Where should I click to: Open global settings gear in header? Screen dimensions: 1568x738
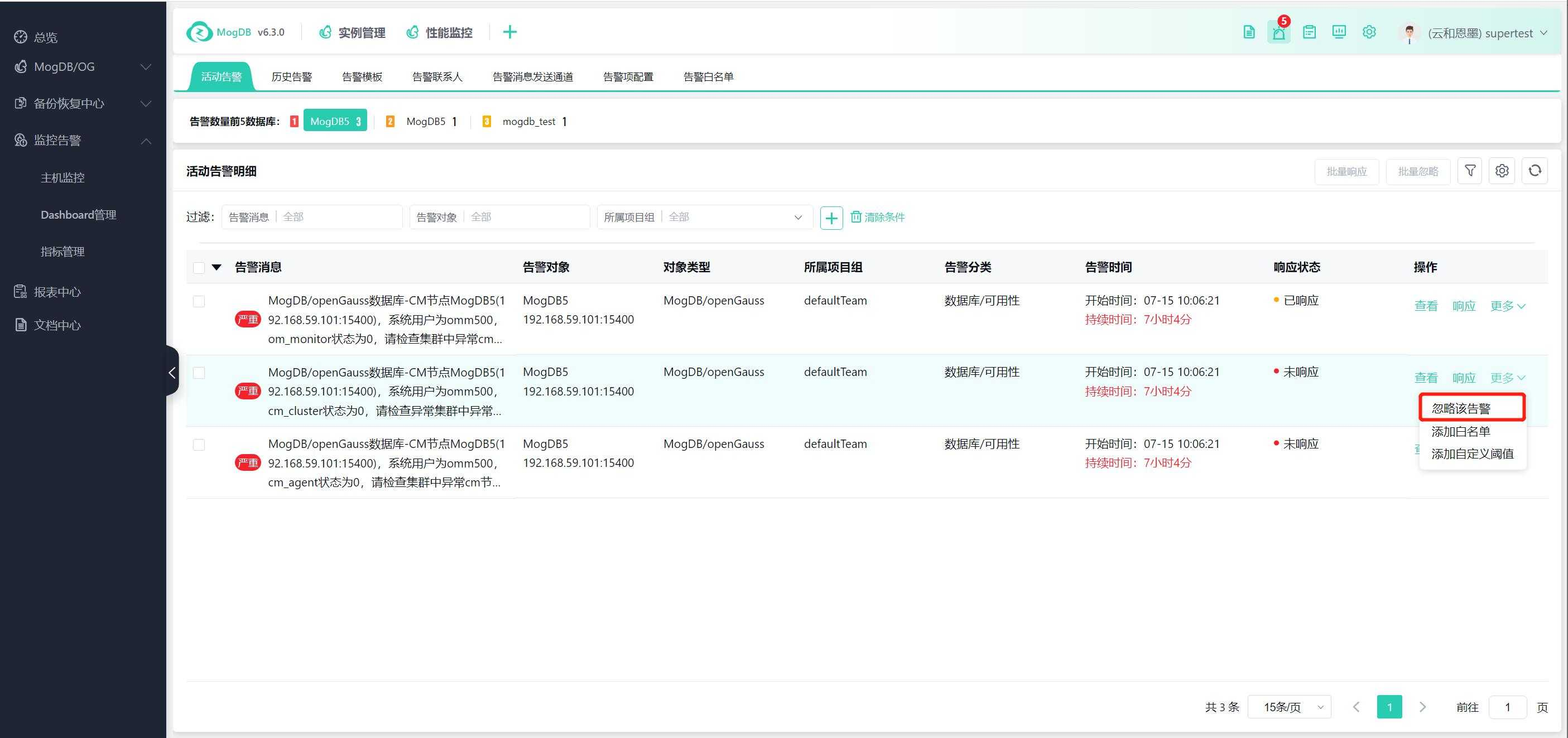coord(1369,32)
